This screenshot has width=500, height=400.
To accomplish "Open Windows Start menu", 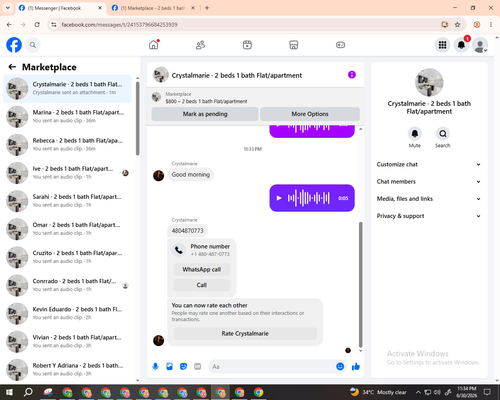I will [x=9, y=392].
